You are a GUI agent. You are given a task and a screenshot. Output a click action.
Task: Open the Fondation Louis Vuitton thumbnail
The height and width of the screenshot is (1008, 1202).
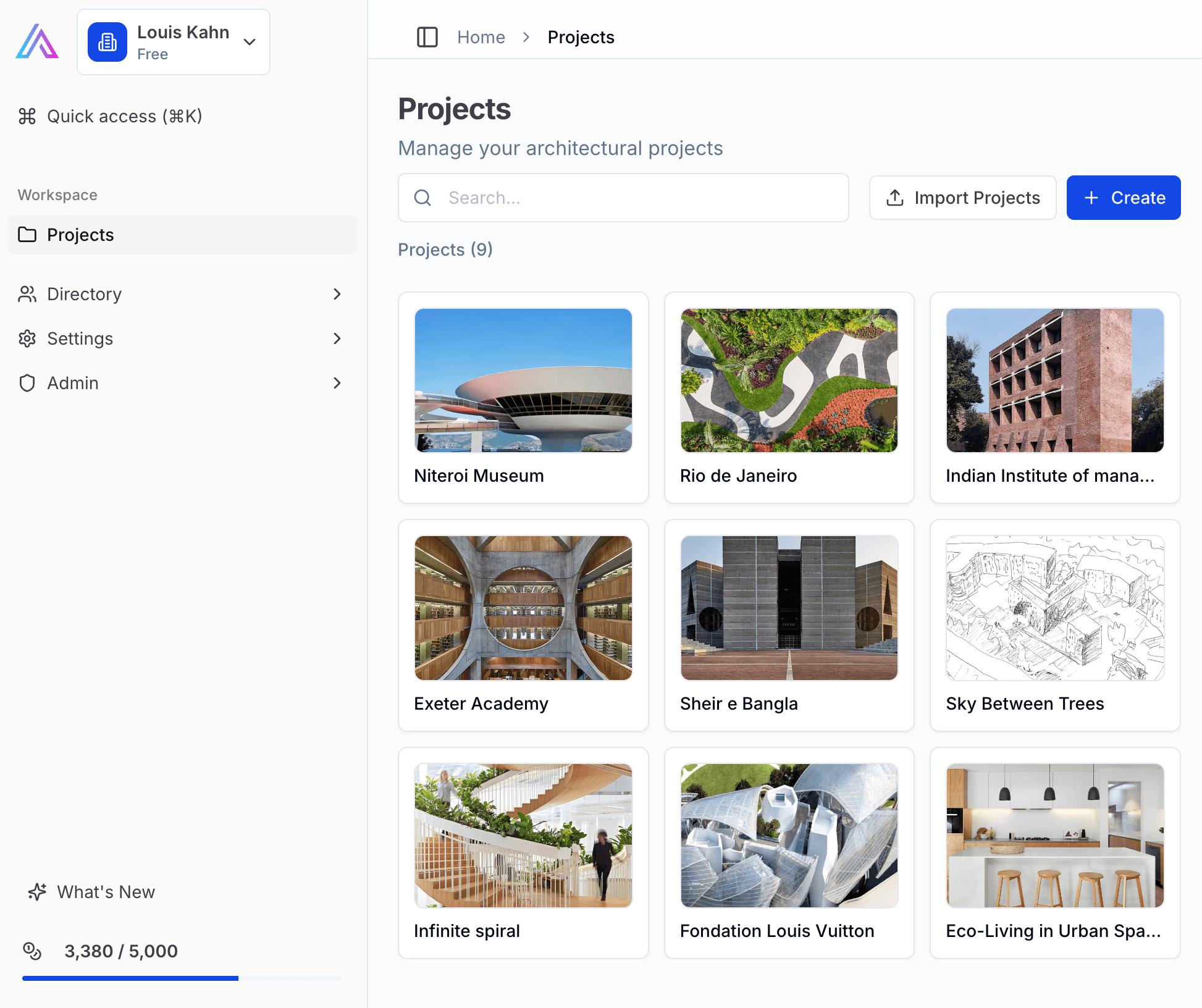(789, 836)
